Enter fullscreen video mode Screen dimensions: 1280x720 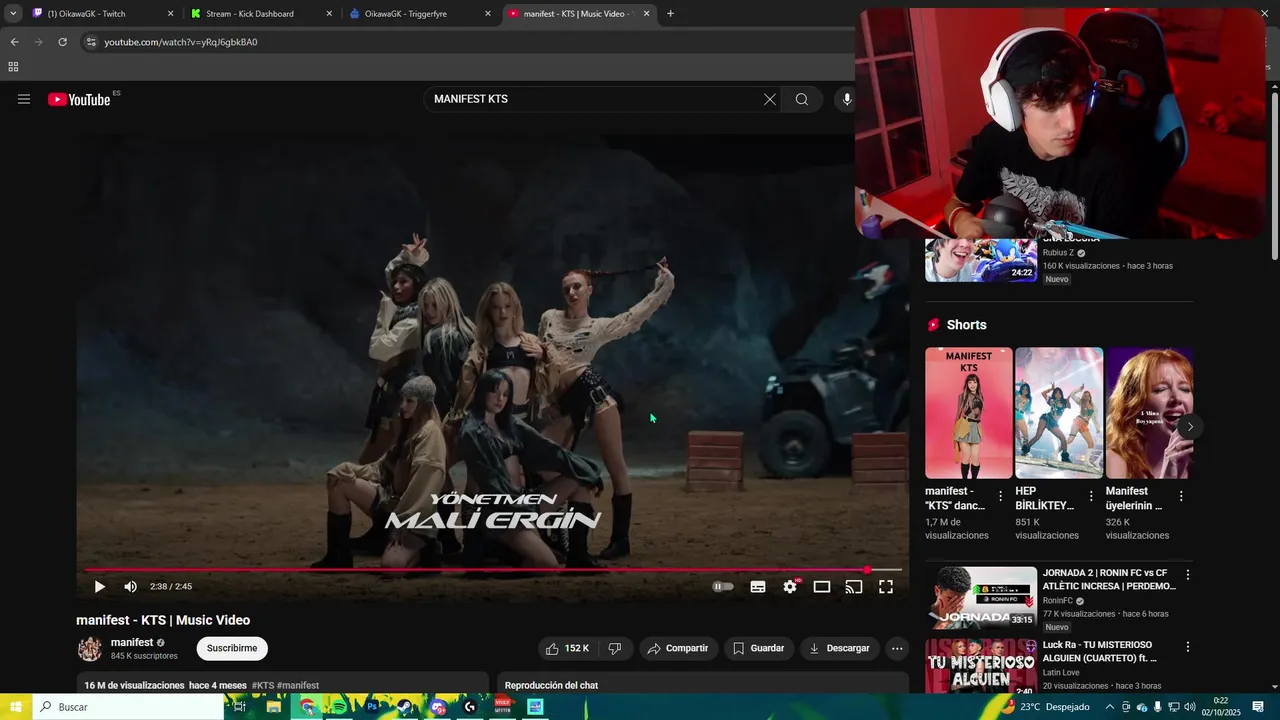[886, 587]
